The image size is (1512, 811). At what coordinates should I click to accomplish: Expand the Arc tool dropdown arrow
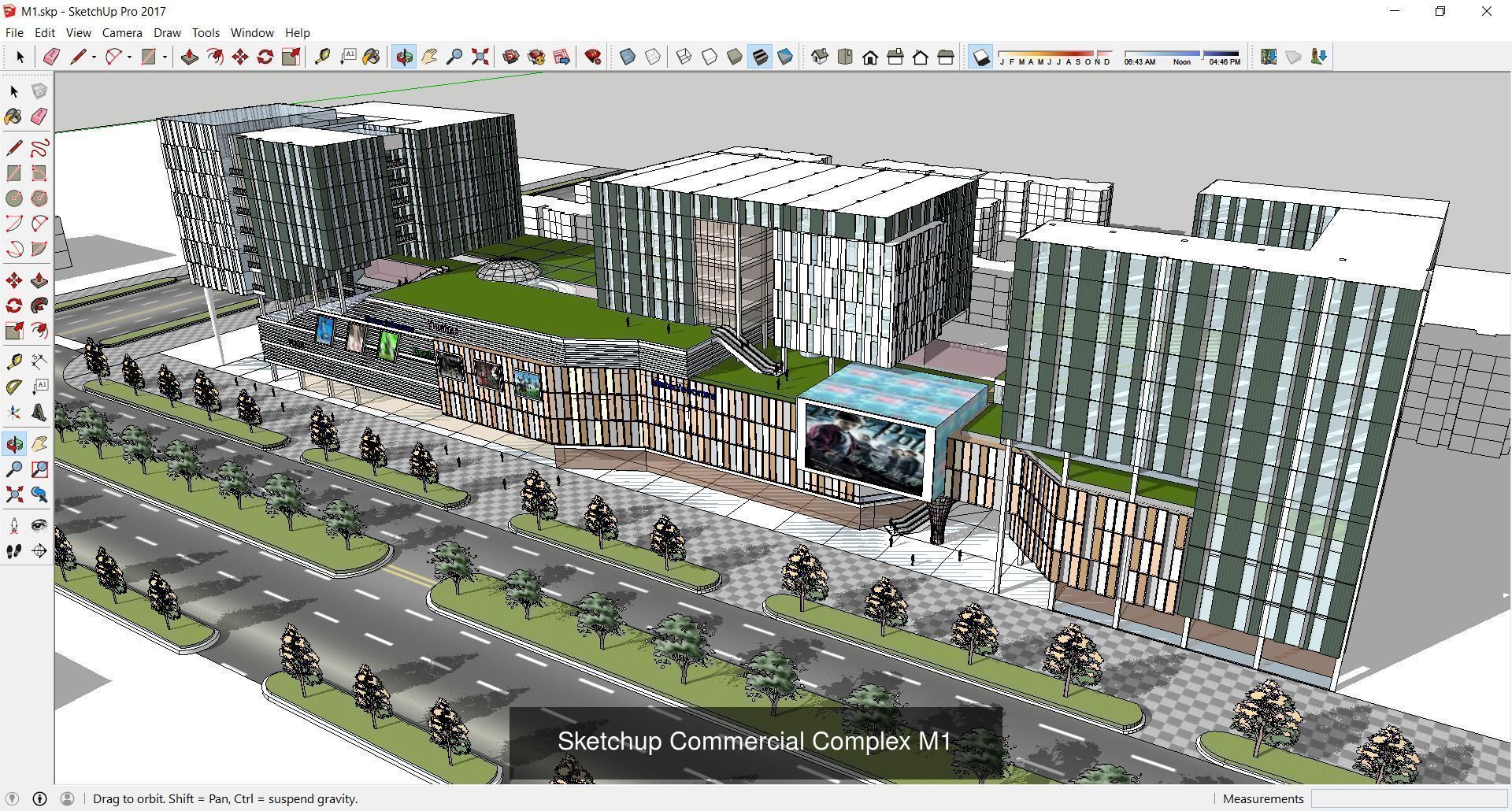pos(129,57)
